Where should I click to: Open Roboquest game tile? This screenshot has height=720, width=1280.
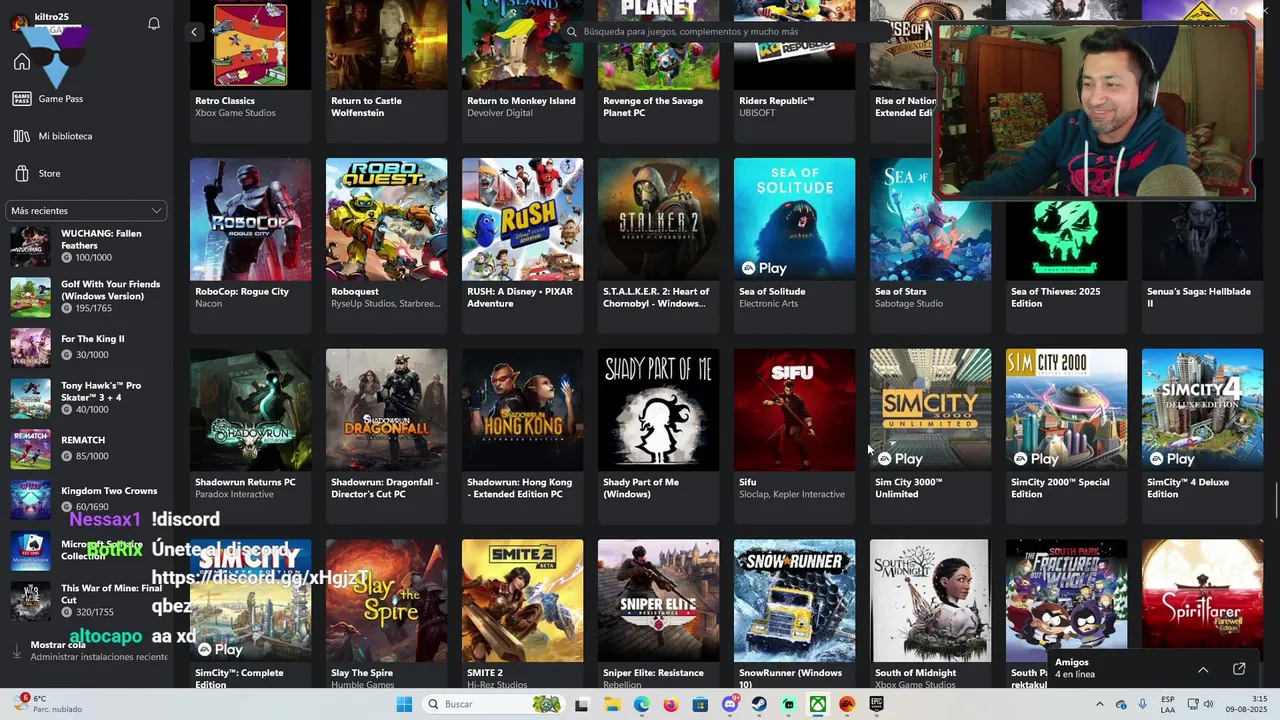387,245
